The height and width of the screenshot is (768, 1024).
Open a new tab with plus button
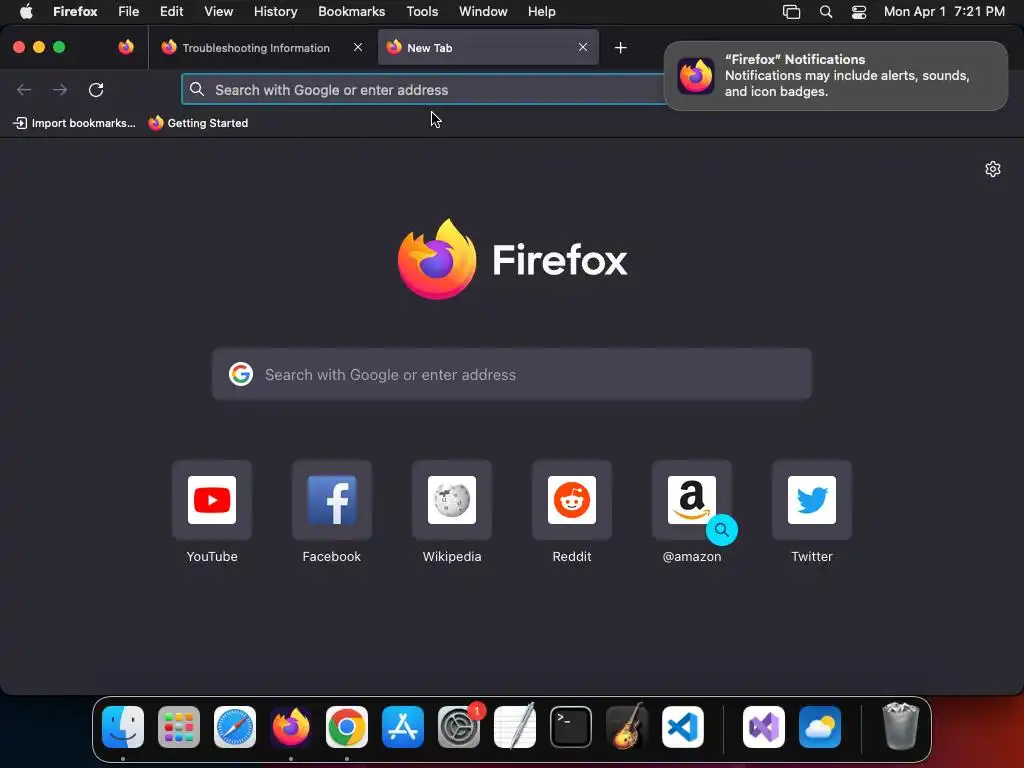coord(620,48)
